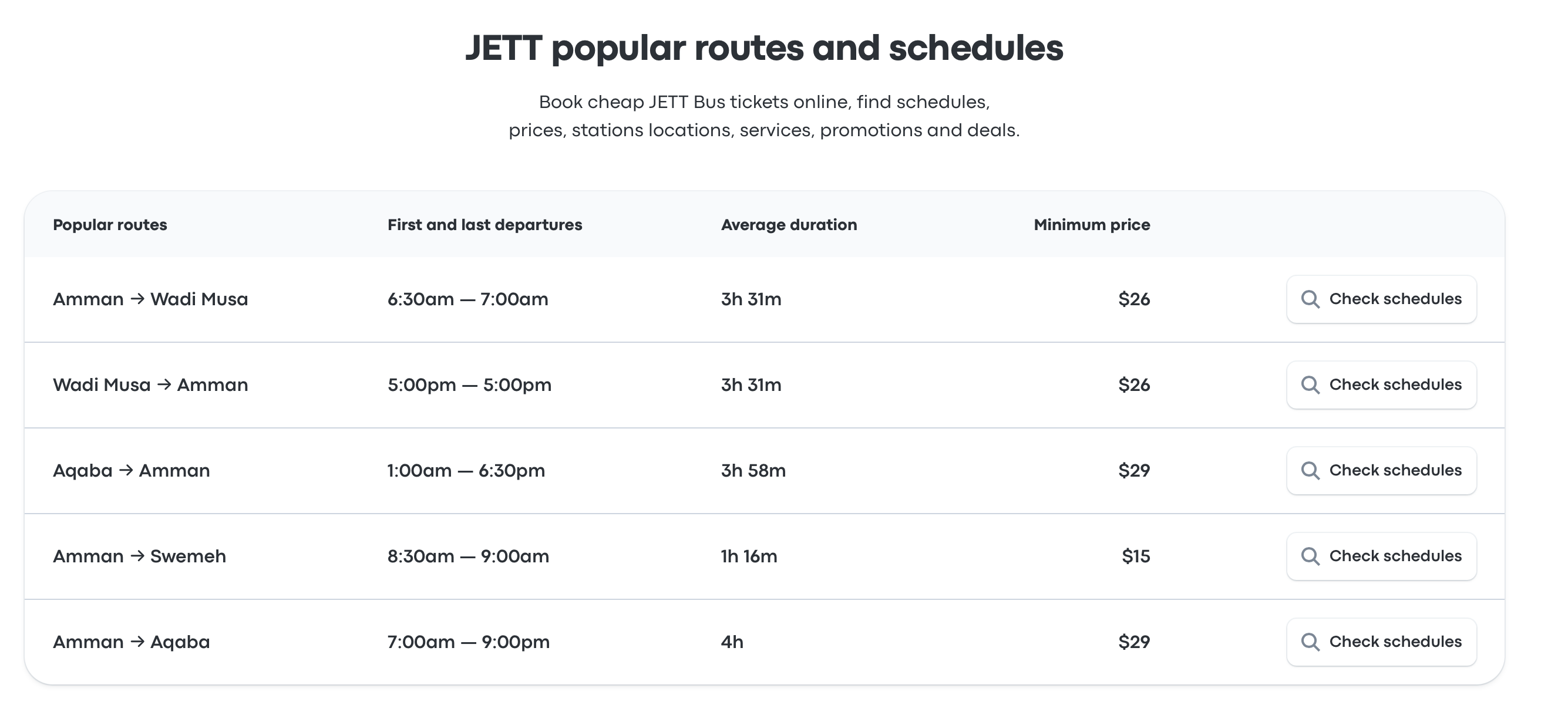The height and width of the screenshot is (722, 1568).
Task: Open the Amman → Swemeh route
Action: pos(139,556)
